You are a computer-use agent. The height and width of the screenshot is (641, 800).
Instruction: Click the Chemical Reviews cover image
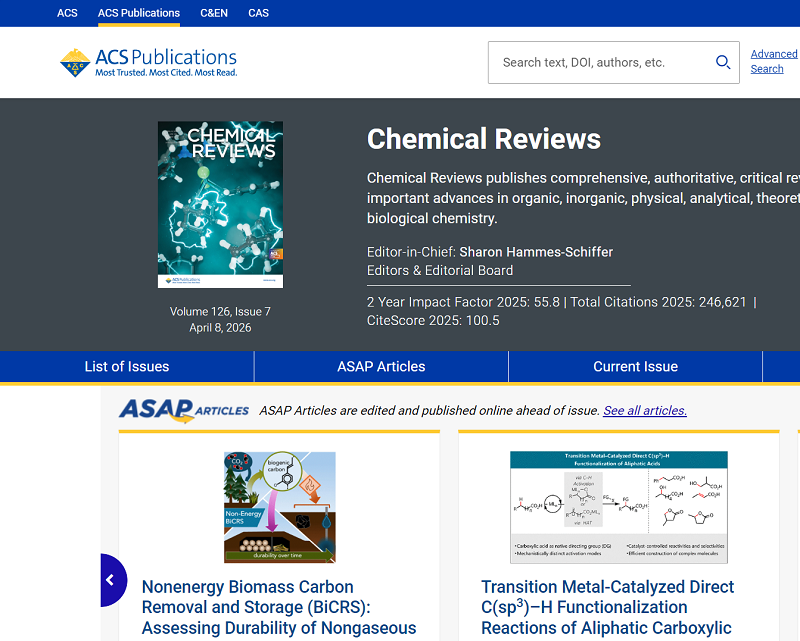tap(220, 204)
